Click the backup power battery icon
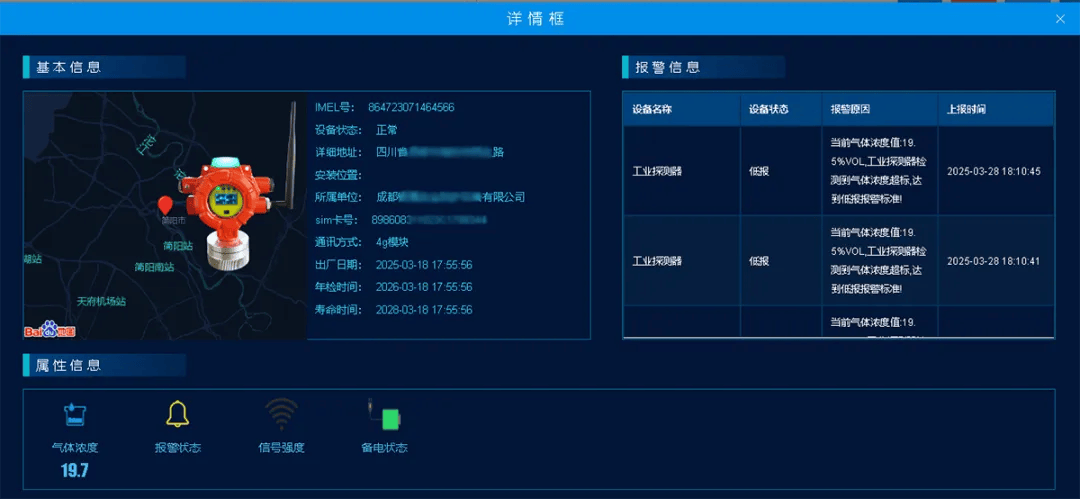 385,414
